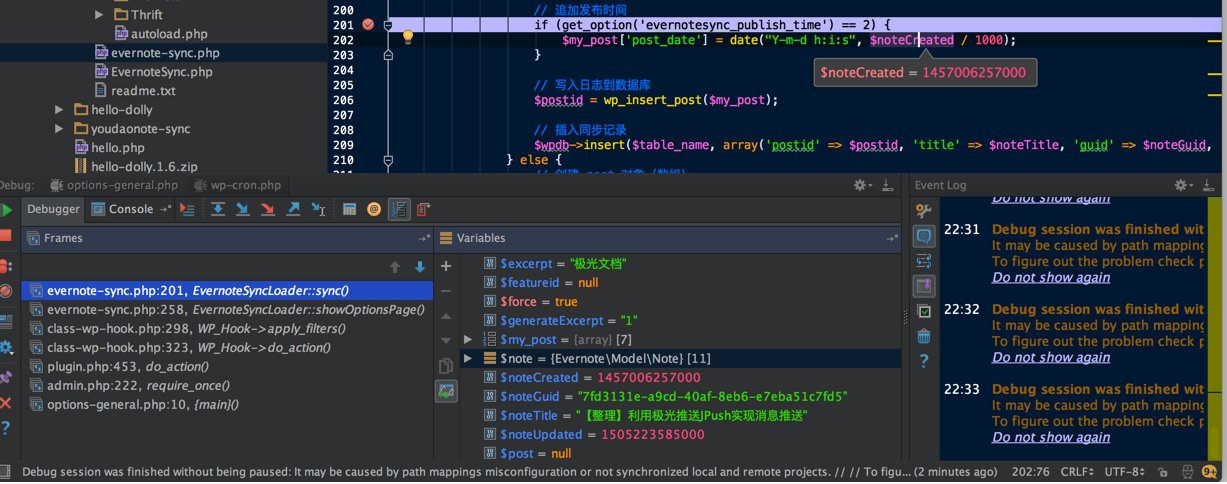
Task: Select frame plugin.php:453 do_action
Action: (x=228, y=367)
